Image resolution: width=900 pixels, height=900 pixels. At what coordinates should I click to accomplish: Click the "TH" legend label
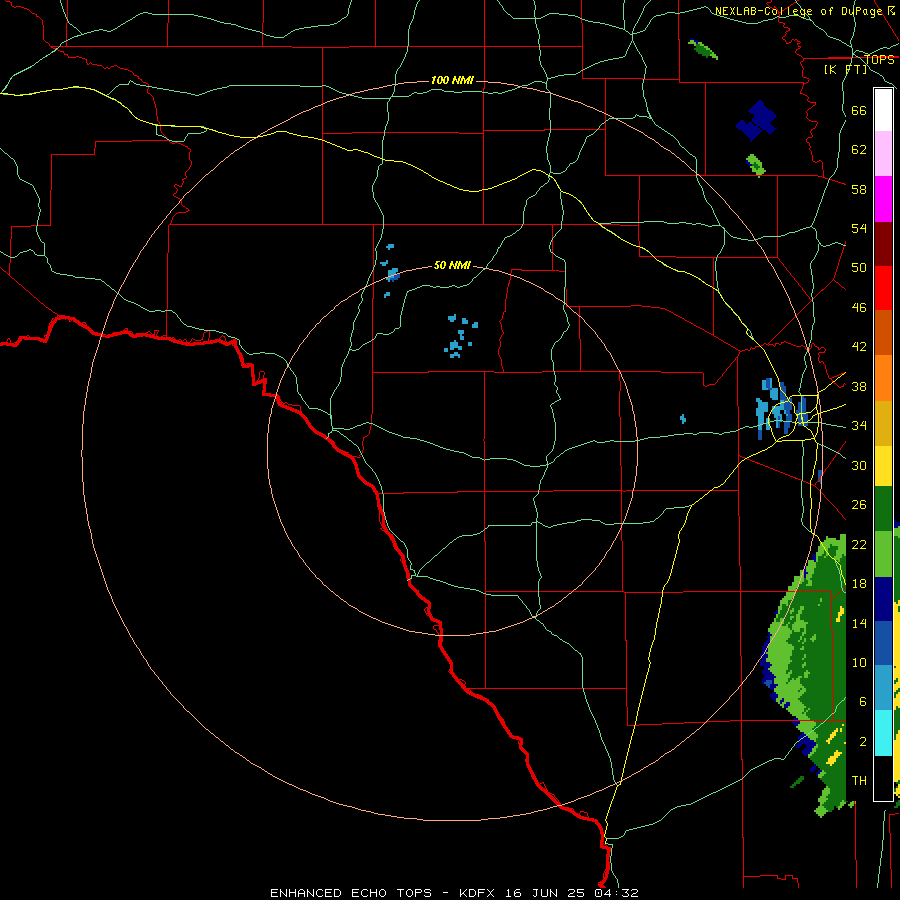[x=859, y=780]
